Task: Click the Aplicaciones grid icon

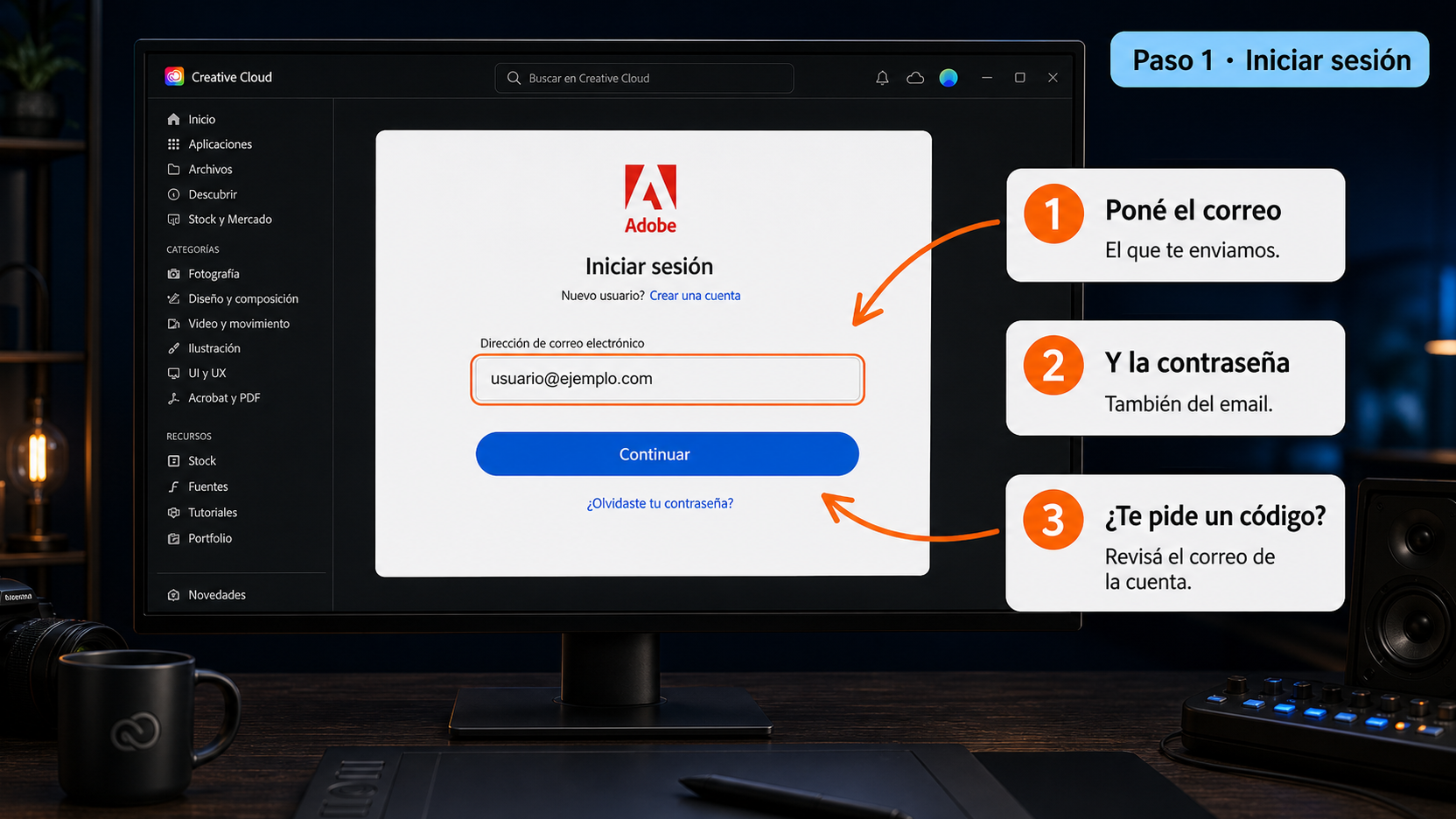Action: [x=173, y=144]
